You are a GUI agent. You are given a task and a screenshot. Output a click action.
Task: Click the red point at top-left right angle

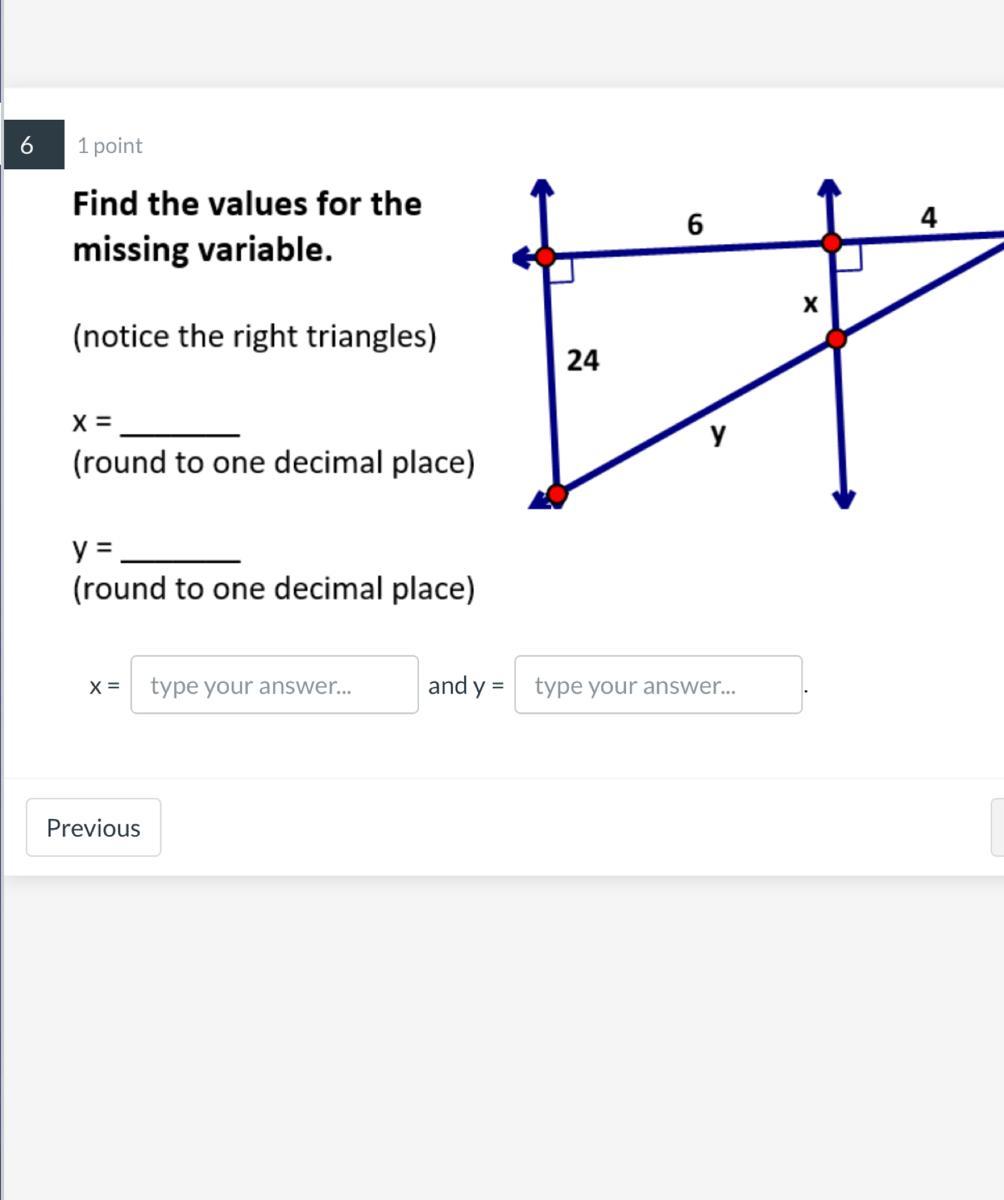point(546,257)
